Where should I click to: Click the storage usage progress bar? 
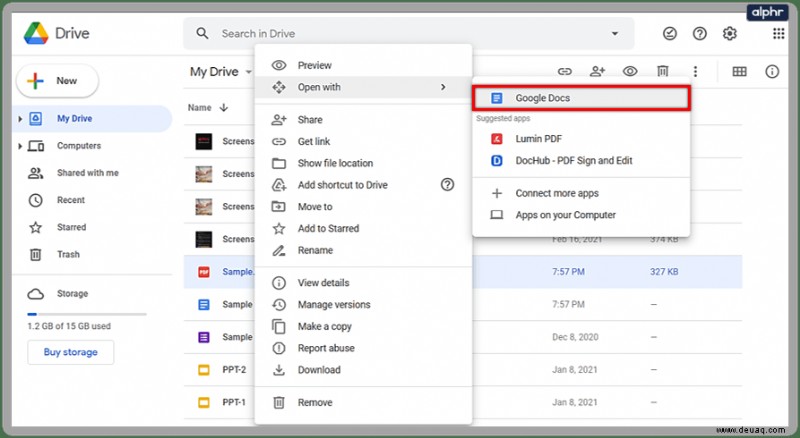click(87, 314)
